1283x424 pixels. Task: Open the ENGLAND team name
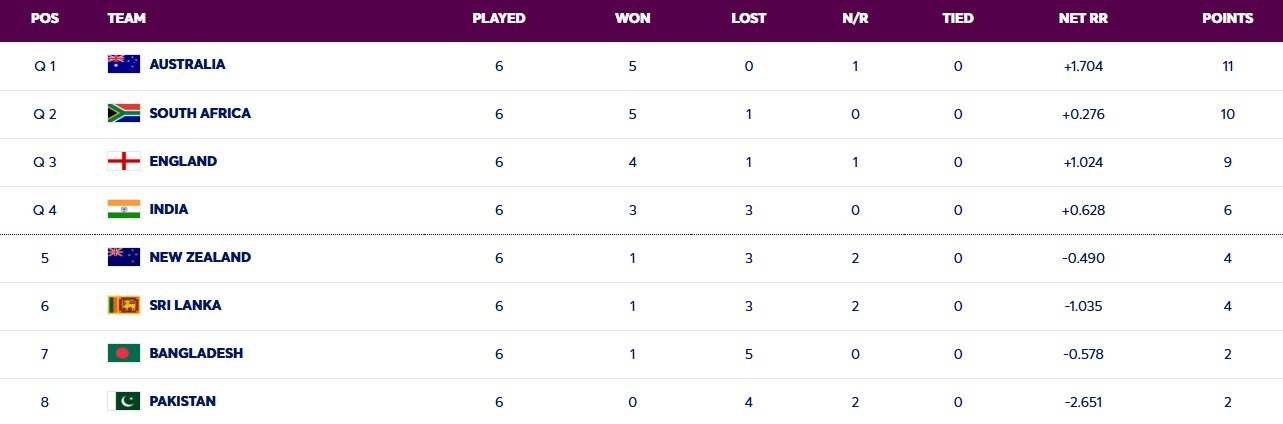(x=183, y=161)
